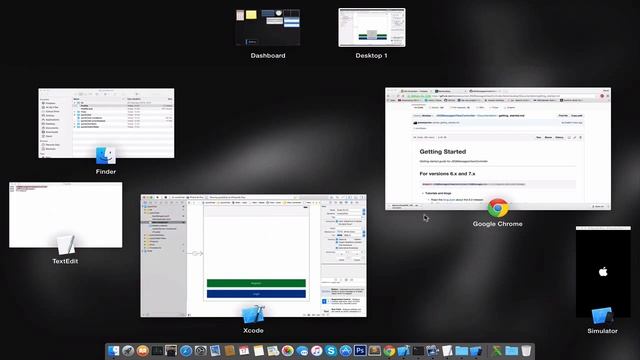Image resolution: width=640 pixels, height=360 pixels.
Task: Click the Apple logo in the Simulator
Action: tap(603, 271)
